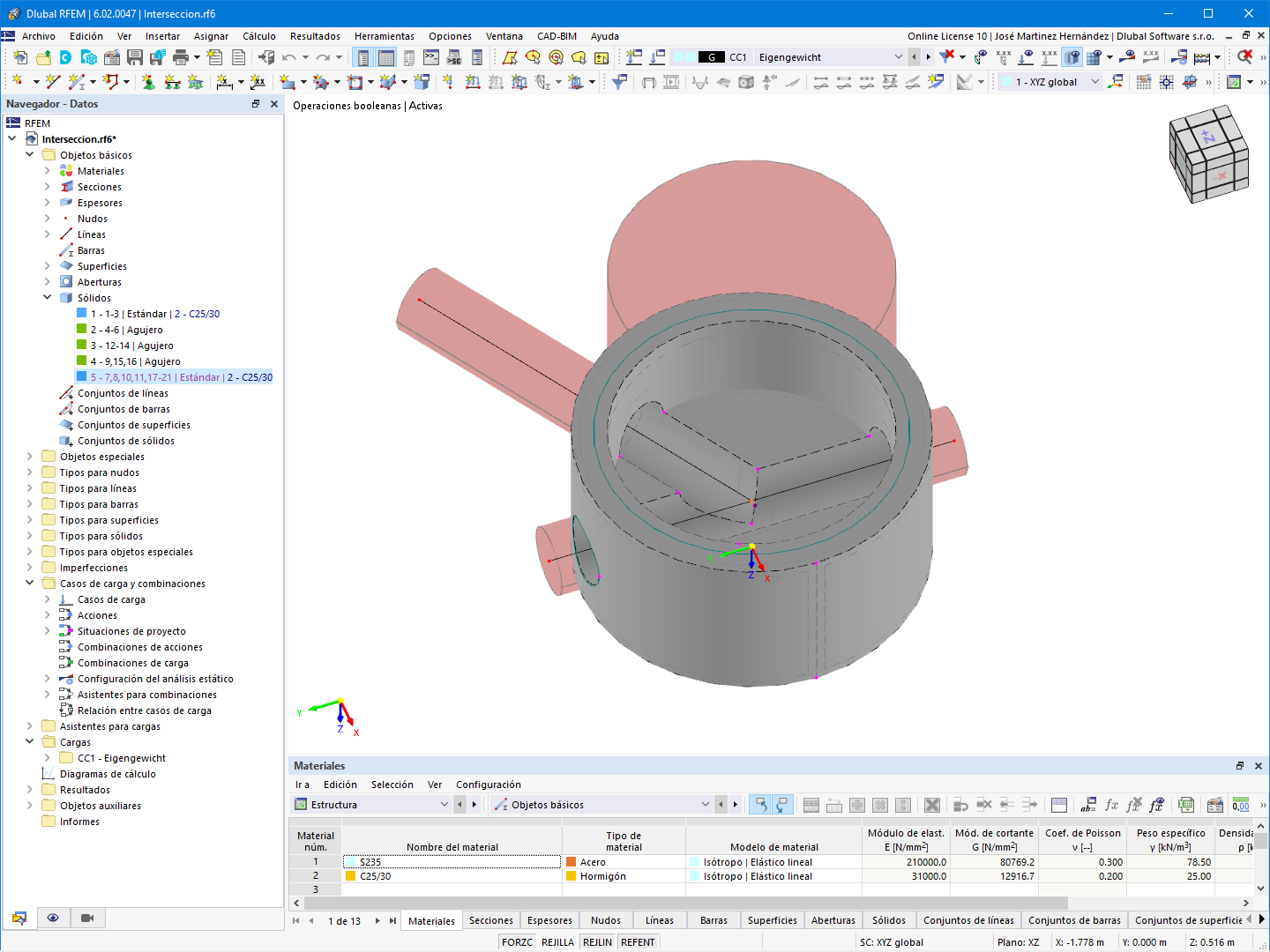The width and height of the screenshot is (1270, 952).
Task: Click the camera icon in navigator footer
Action: (87, 919)
